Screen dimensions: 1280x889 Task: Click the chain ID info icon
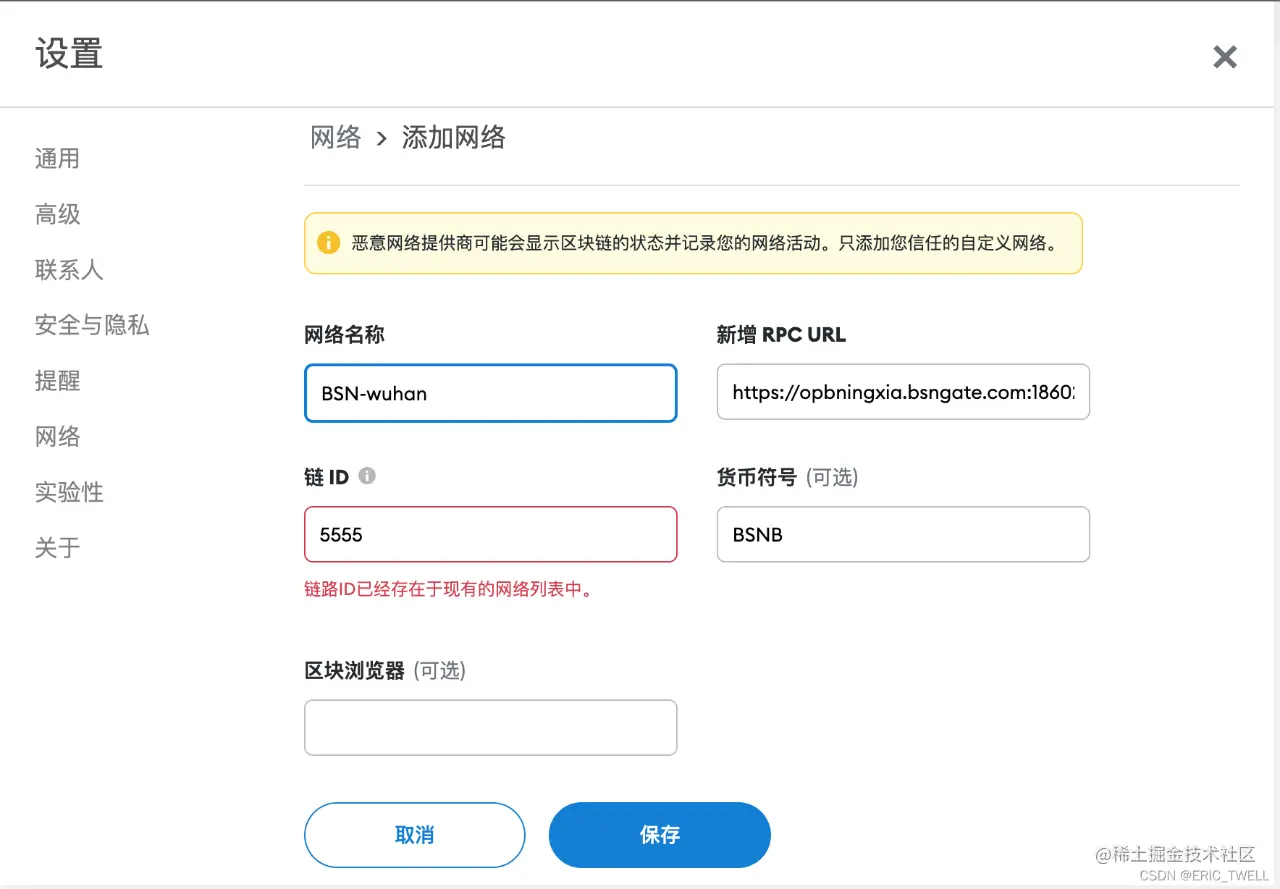click(x=367, y=476)
